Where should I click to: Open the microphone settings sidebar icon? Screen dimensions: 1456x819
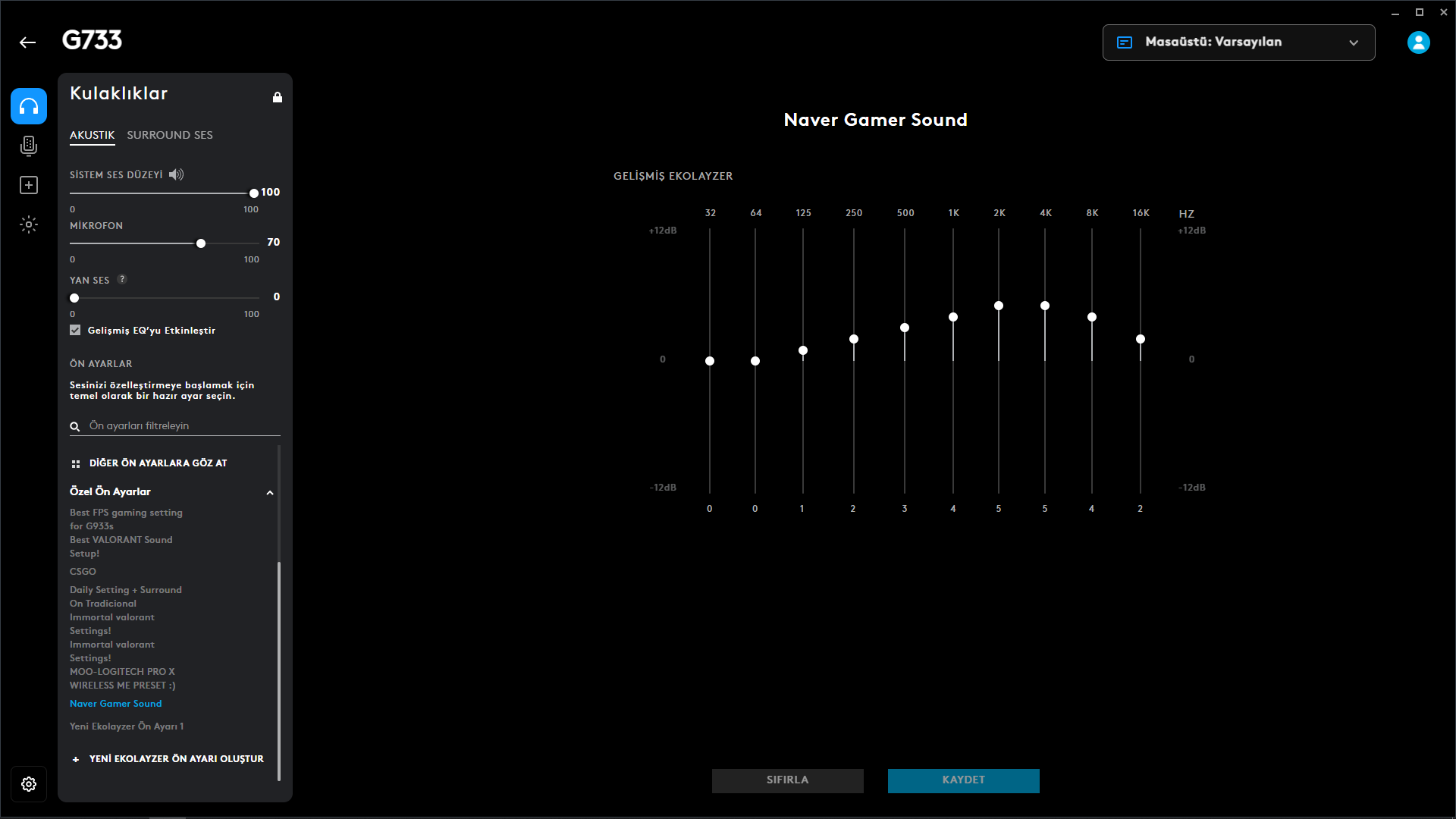pyautogui.click(x=29, y=146)
